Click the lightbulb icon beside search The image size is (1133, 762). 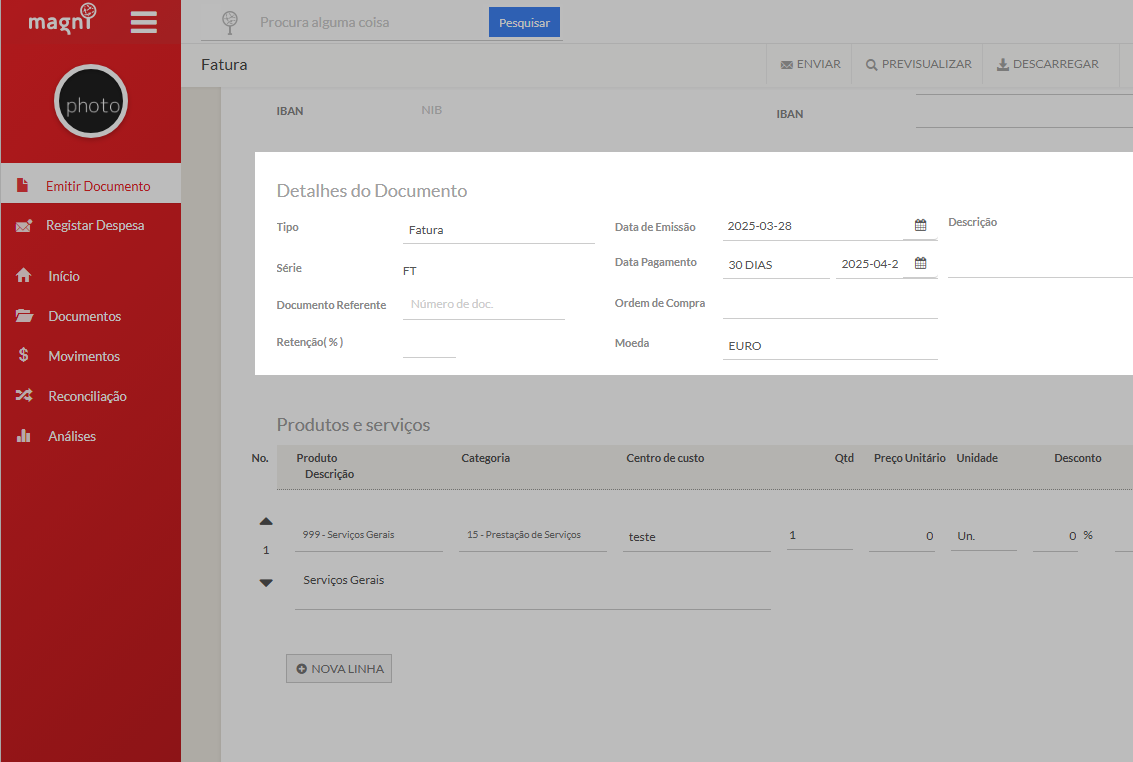[x=230, y=21]
